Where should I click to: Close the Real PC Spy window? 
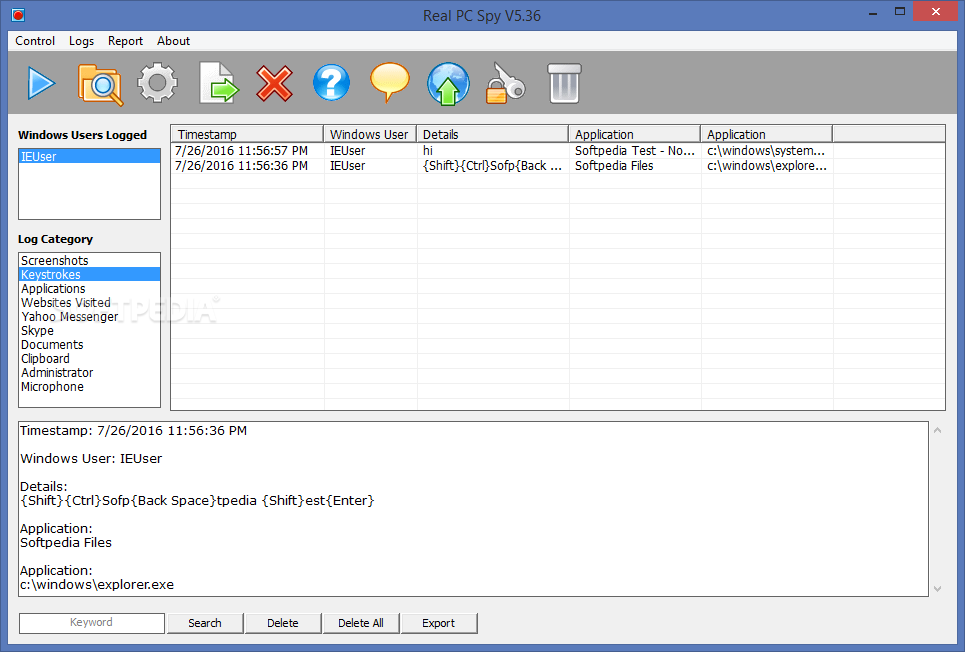[936, 12]
